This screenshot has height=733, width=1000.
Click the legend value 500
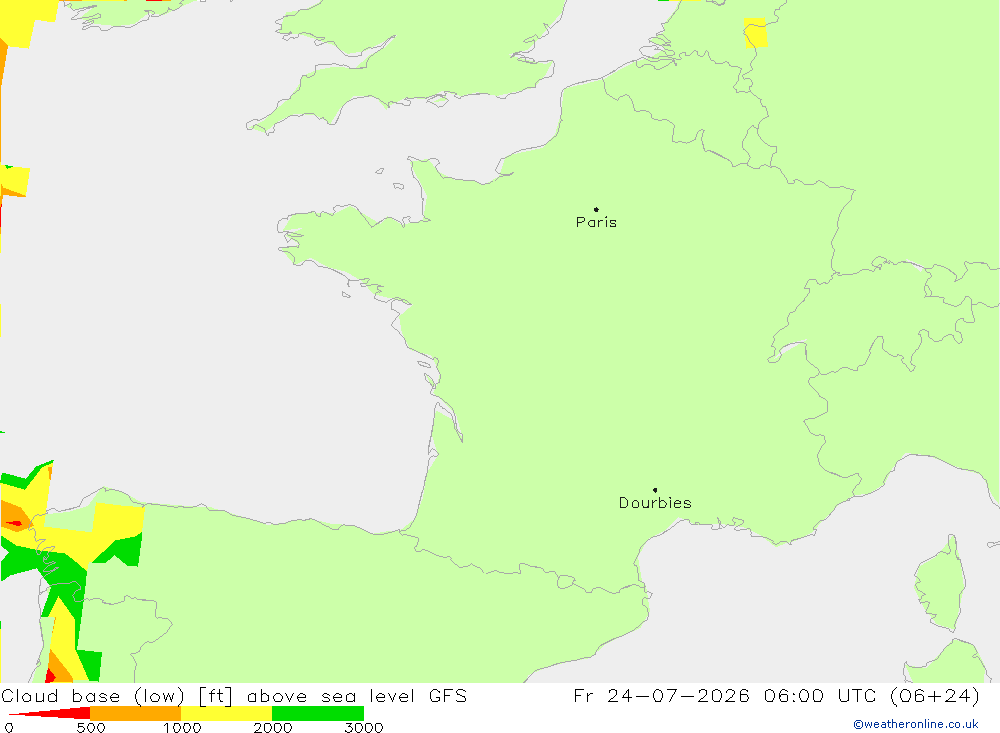tap(91, 727)
